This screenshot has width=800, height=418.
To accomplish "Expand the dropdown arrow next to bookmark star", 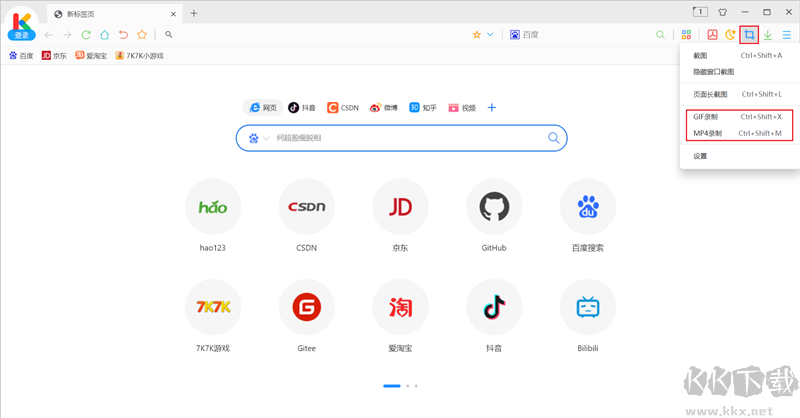I will point(490,35).
